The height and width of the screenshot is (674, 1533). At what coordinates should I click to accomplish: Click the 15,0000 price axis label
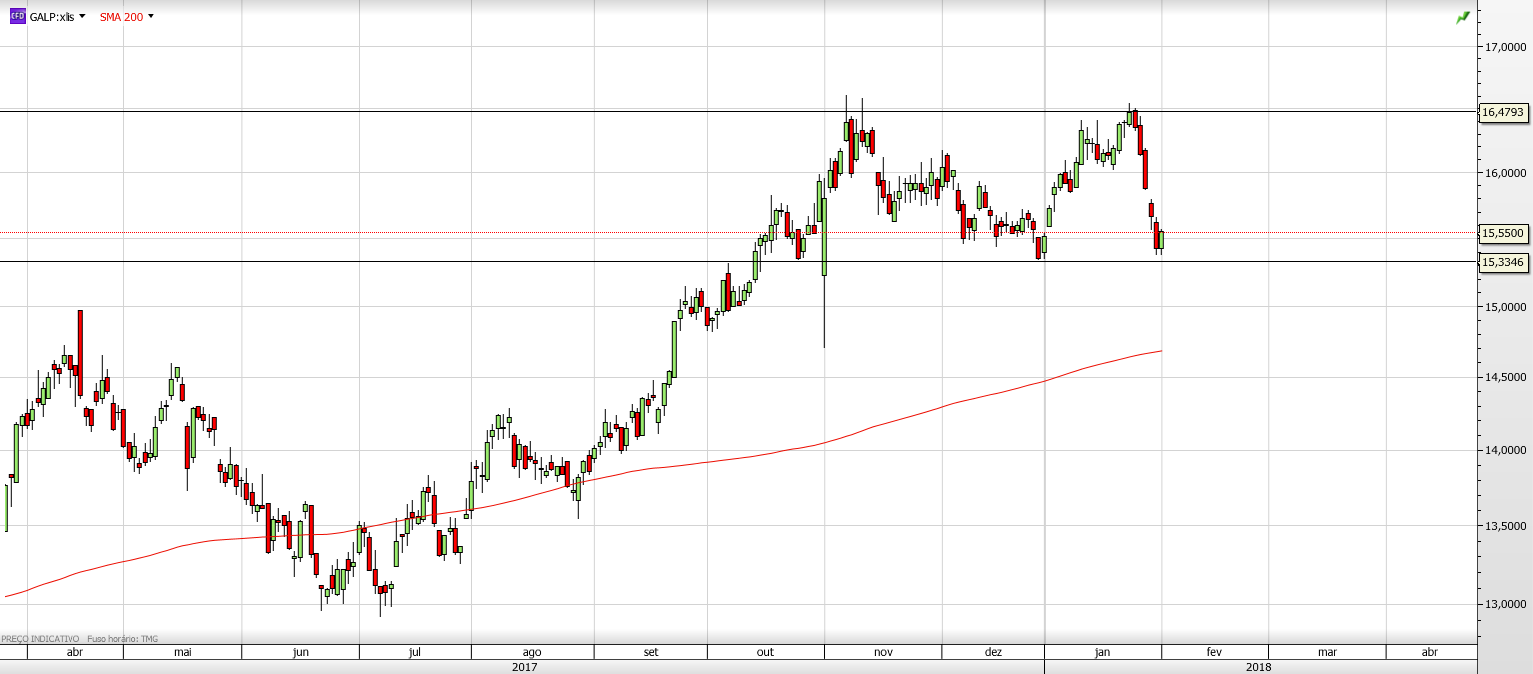point(1505,307)
